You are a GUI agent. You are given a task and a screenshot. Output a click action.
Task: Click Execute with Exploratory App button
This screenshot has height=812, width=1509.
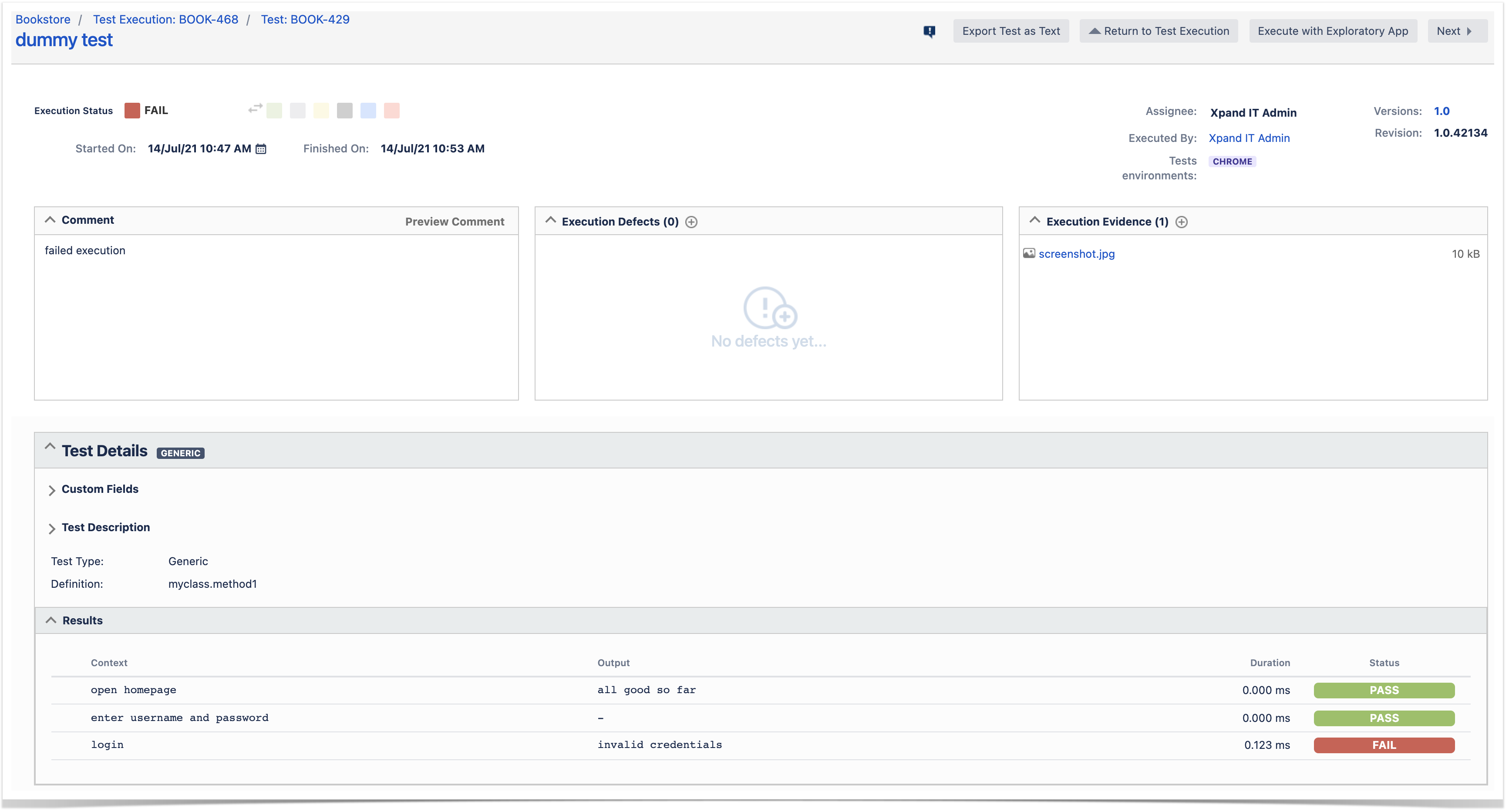click(1333, 32)
